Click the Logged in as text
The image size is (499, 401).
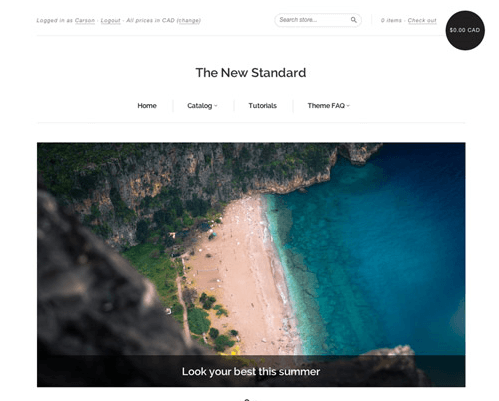pos(54,20)
